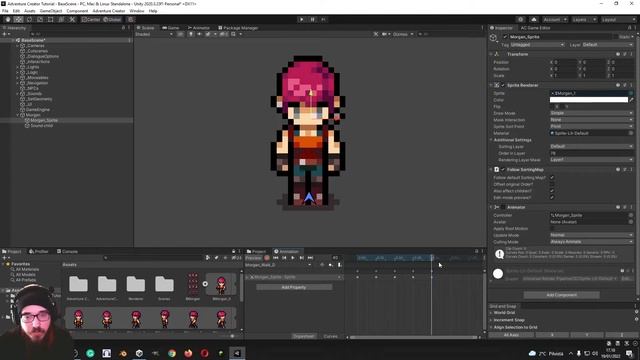Go to the last keyframe in Animation
The height and width of the screenshot is (360, 640).
310,258
